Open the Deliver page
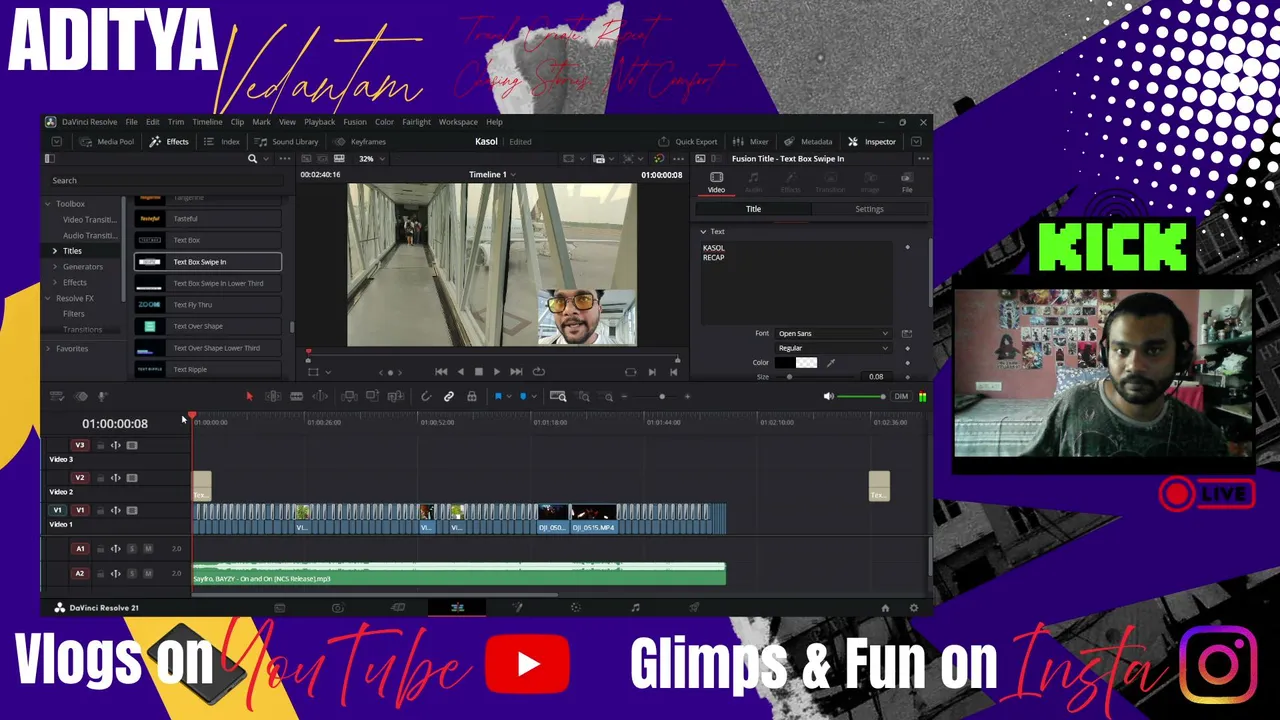Screen dimensions: 1280x720 click(x=694, y=607)
